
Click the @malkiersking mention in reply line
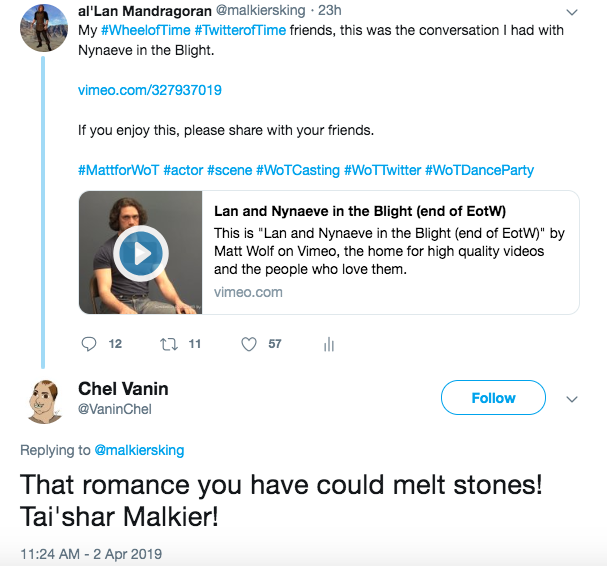[139, 450]
